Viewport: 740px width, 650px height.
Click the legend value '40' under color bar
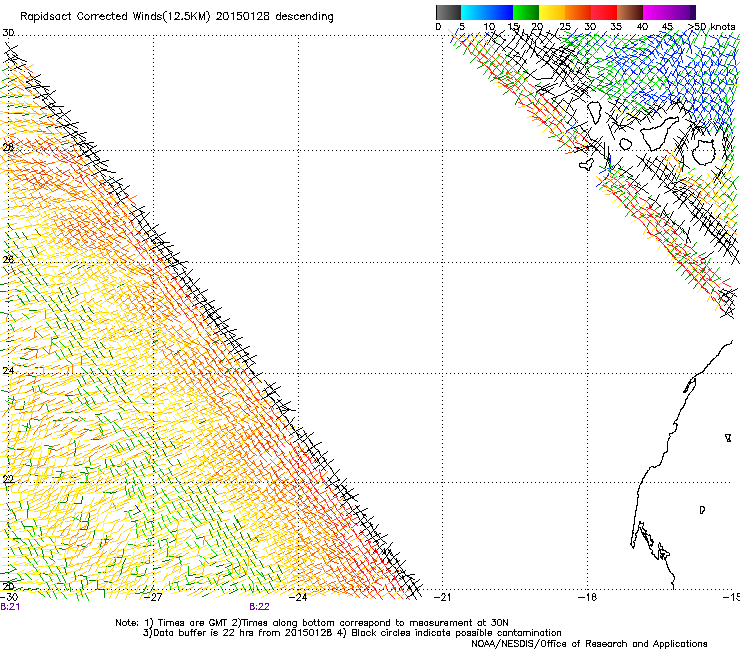tap(642, 27)
